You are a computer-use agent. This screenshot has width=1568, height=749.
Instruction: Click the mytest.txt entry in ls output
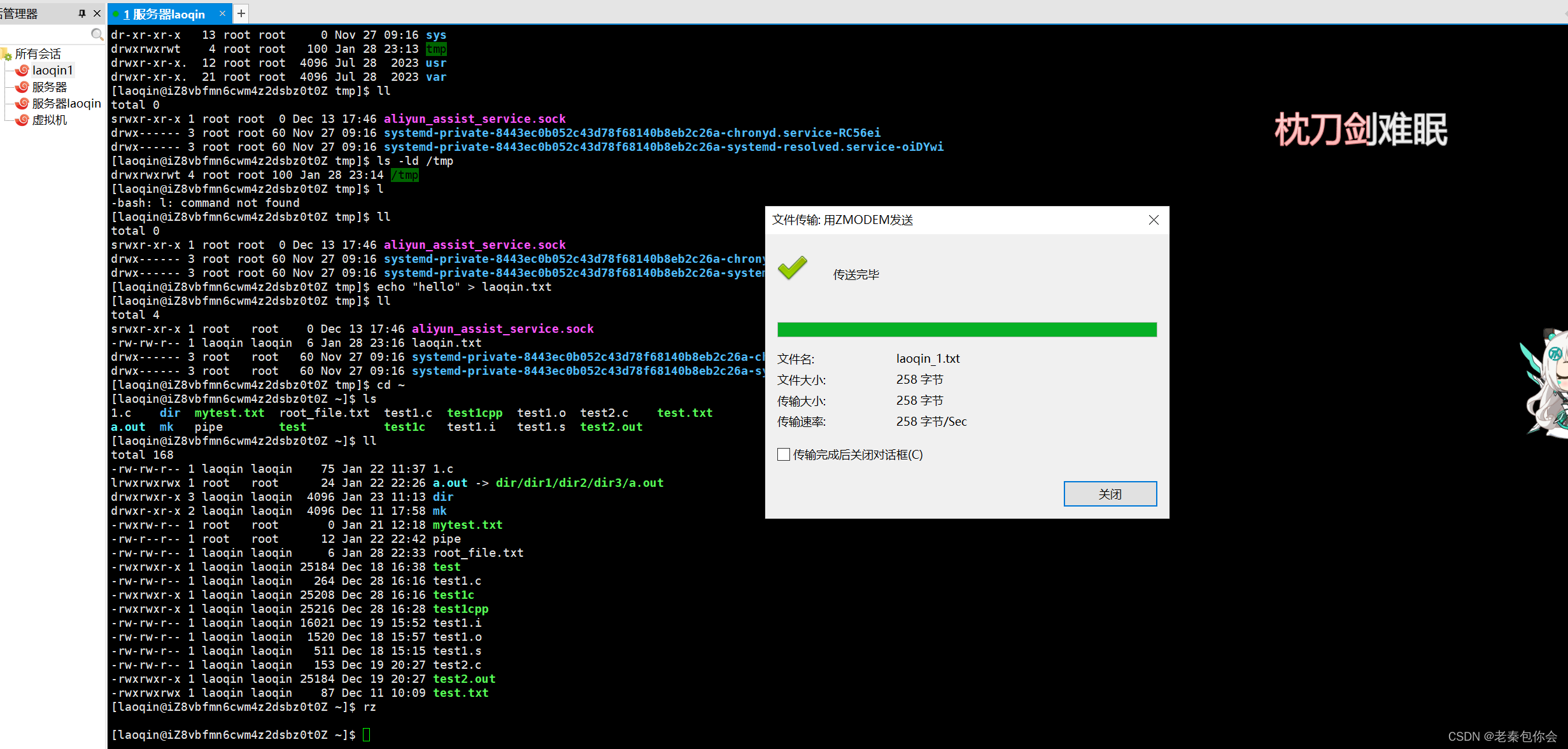(229, 413)
